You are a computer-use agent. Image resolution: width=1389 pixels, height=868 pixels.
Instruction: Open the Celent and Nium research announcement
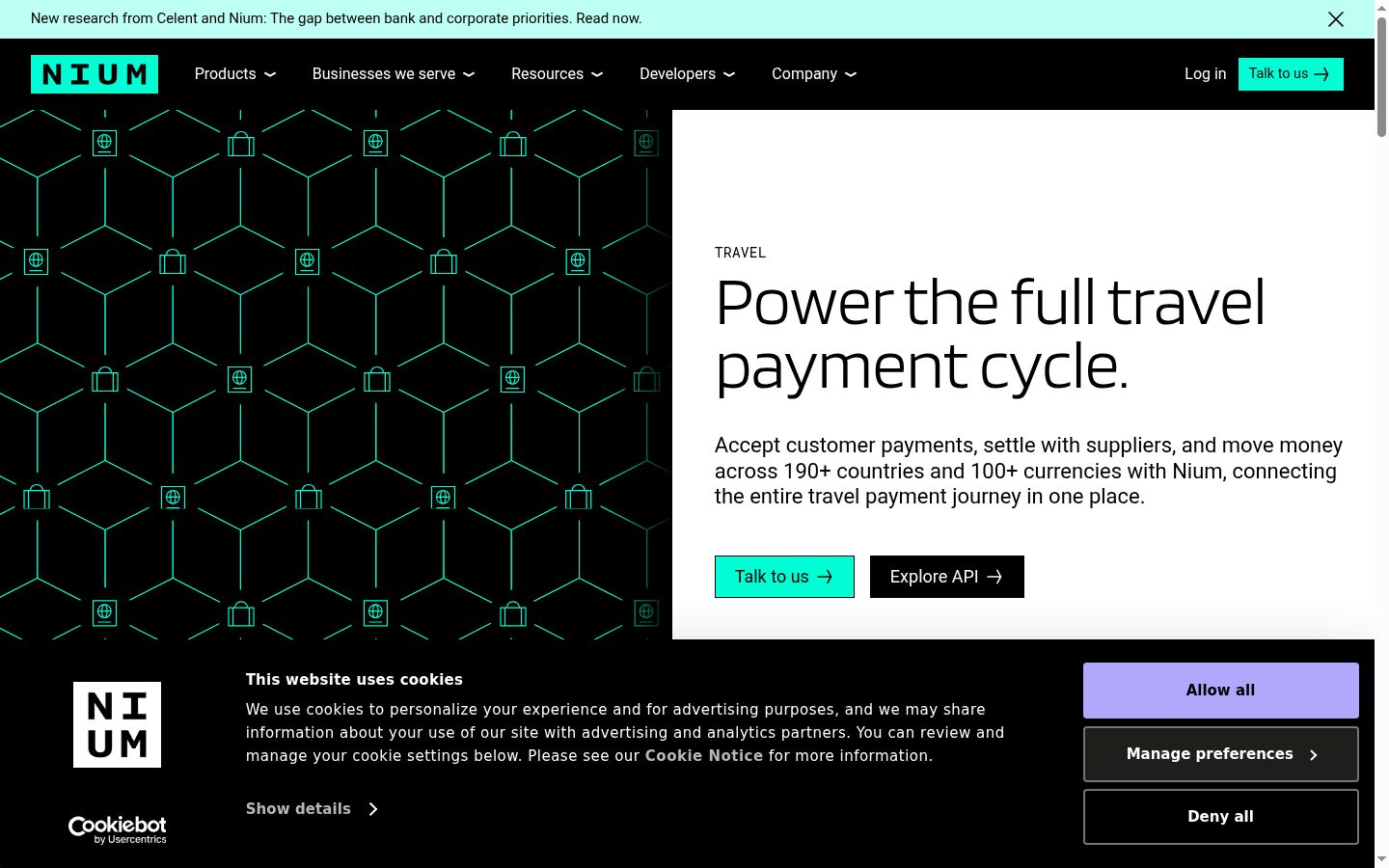(x=337, y=18)
